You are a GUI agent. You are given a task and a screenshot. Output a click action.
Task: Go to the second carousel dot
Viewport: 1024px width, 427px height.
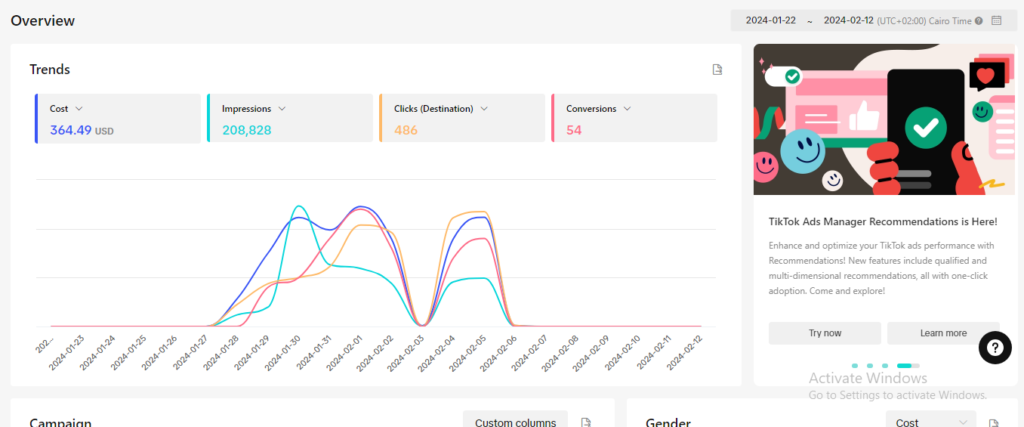click(x=870, y=366)
